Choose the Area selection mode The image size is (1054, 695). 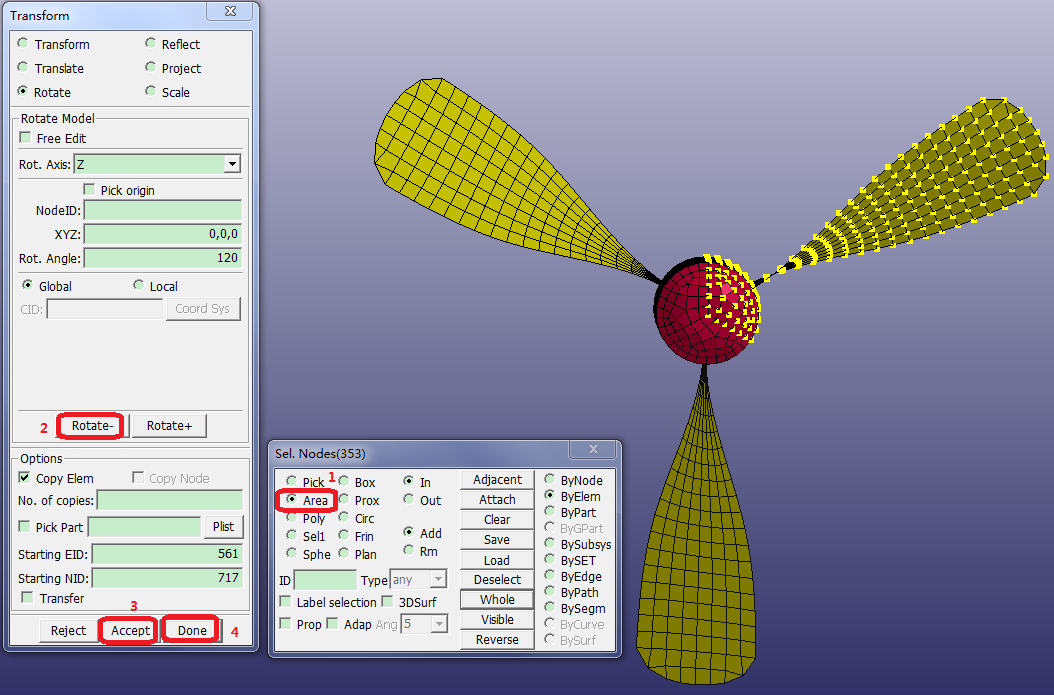[x=291, y=500]
